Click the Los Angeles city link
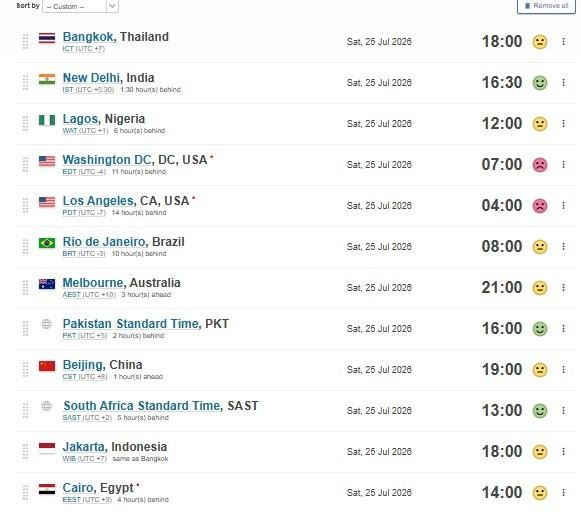This screenshot has height=515, width=581. point(98,201)
